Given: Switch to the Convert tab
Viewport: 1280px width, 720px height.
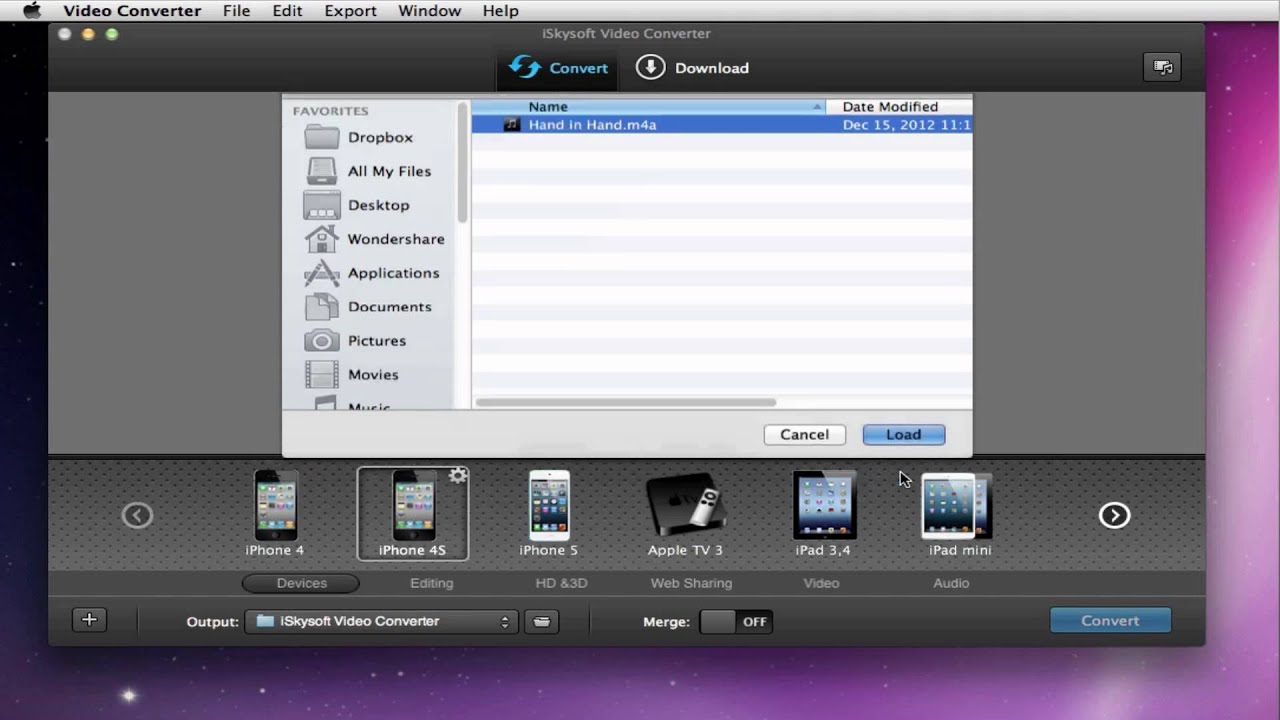Looking at the screenshot, I should [558, 68].
